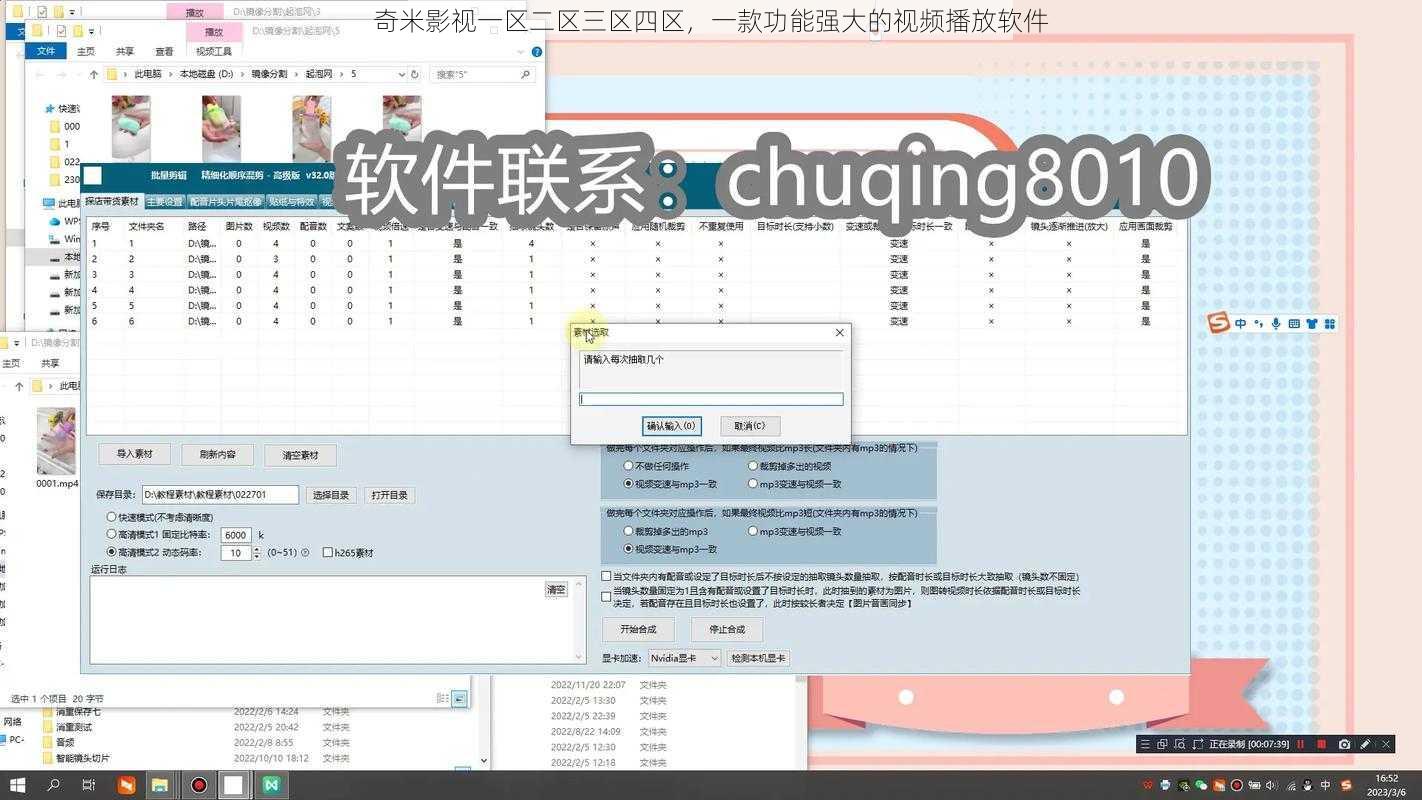Image resolution: width=1422 pixels, height=800 pixels.
Task: Open the 贴纸与特效 tab
Action: [291, 201]
